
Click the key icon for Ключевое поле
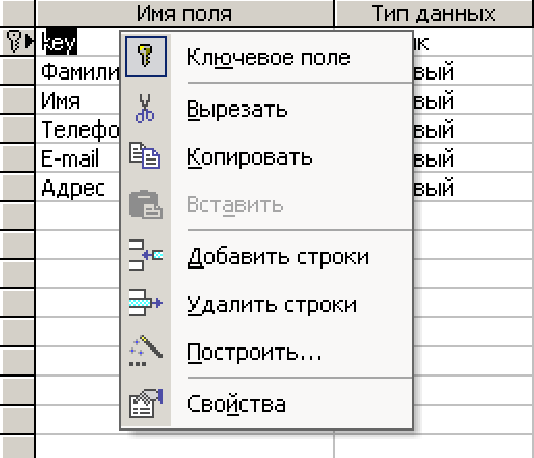tap(146, 57)
